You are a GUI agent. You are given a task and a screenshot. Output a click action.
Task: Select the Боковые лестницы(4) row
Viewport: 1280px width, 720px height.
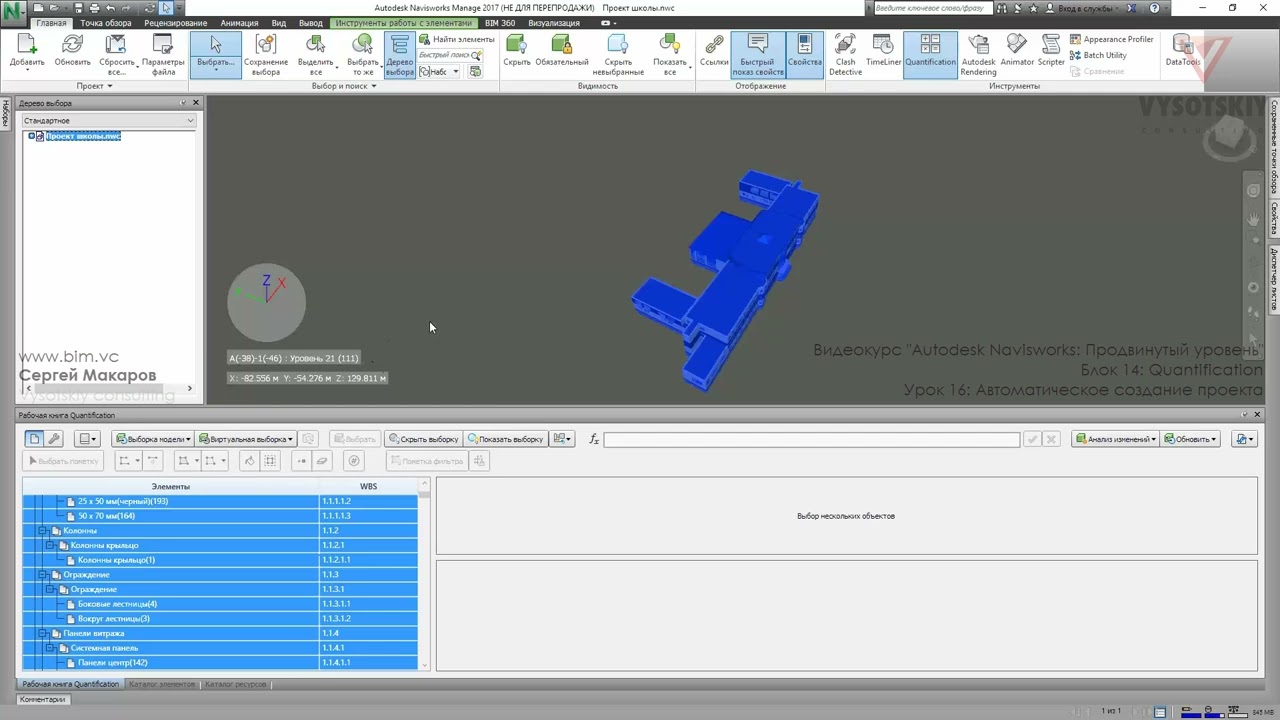[220, 604]
